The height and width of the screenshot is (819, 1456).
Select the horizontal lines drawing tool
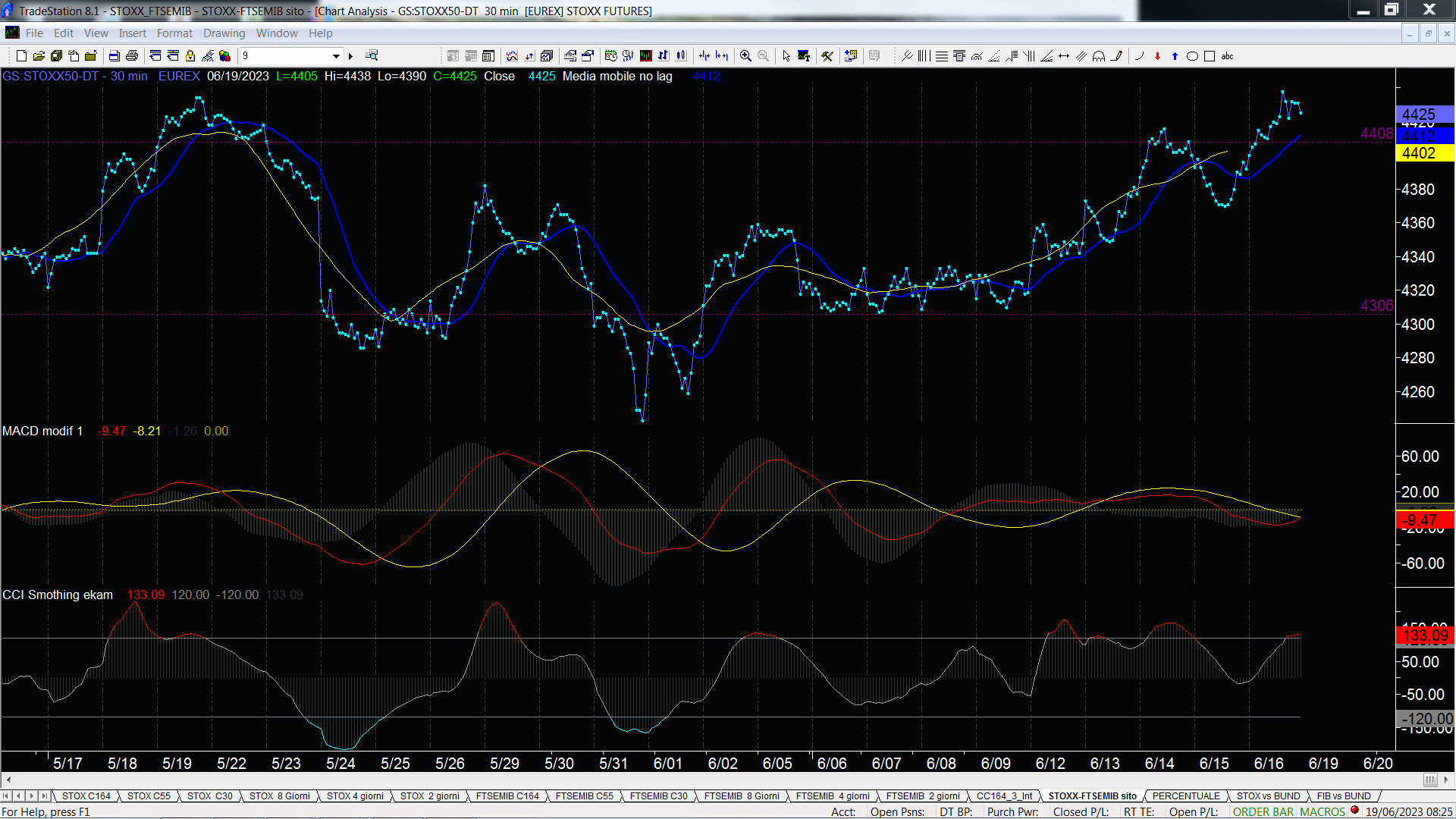(x=941, y=56)
